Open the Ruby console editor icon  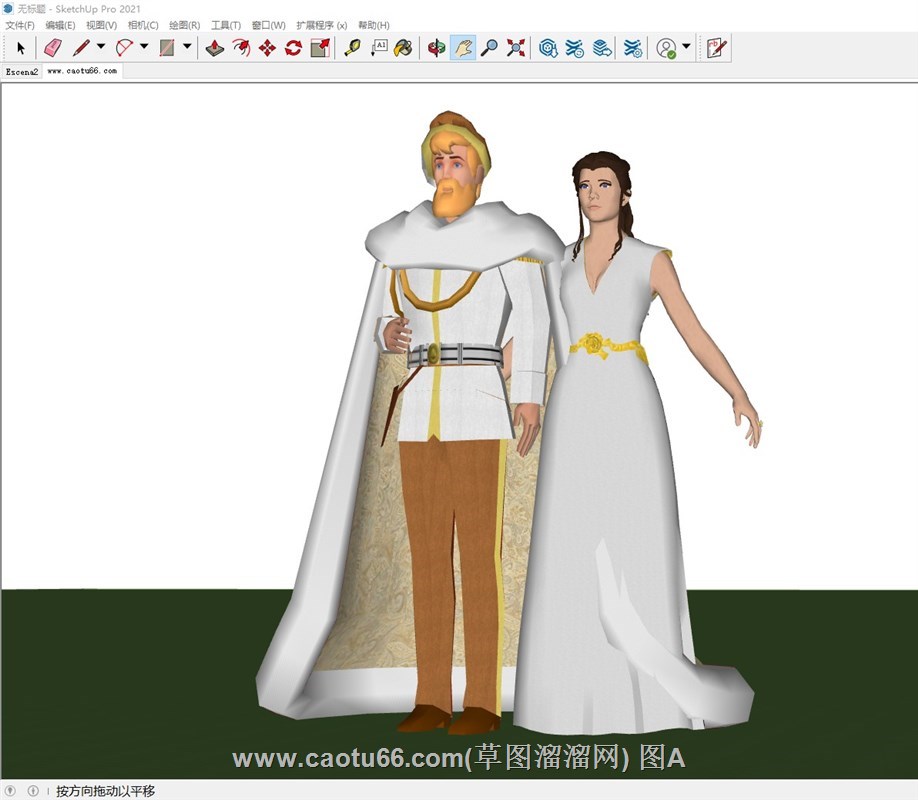pyautogui.click(x=716, y=47)
